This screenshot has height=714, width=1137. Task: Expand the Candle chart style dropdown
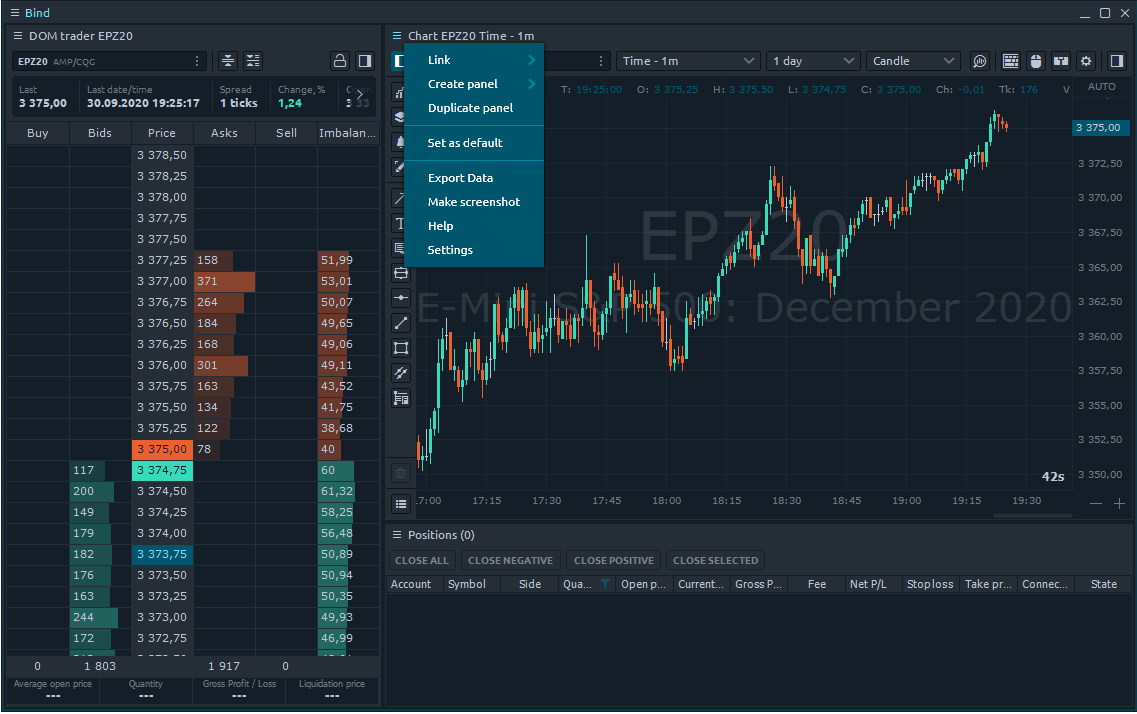tap(913, 61)
